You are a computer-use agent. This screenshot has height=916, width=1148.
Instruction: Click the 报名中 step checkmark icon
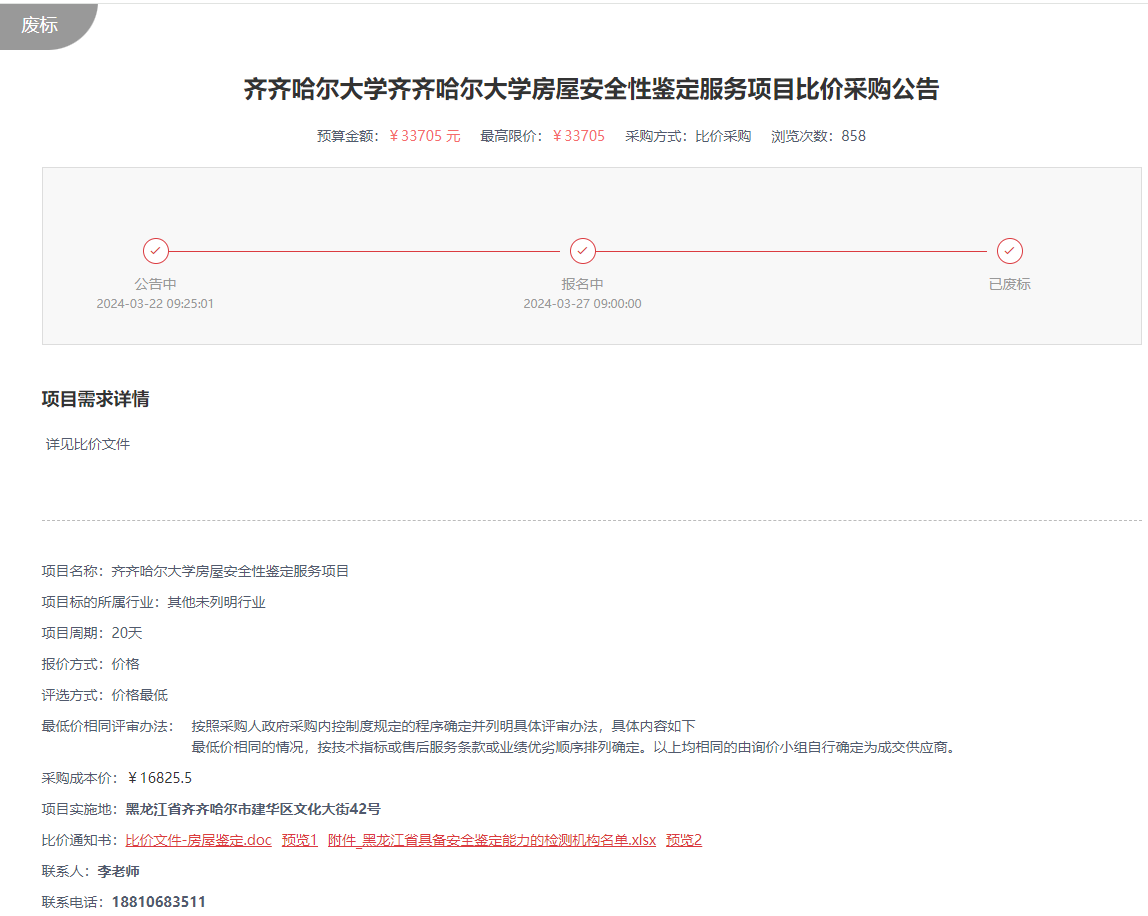583,251
